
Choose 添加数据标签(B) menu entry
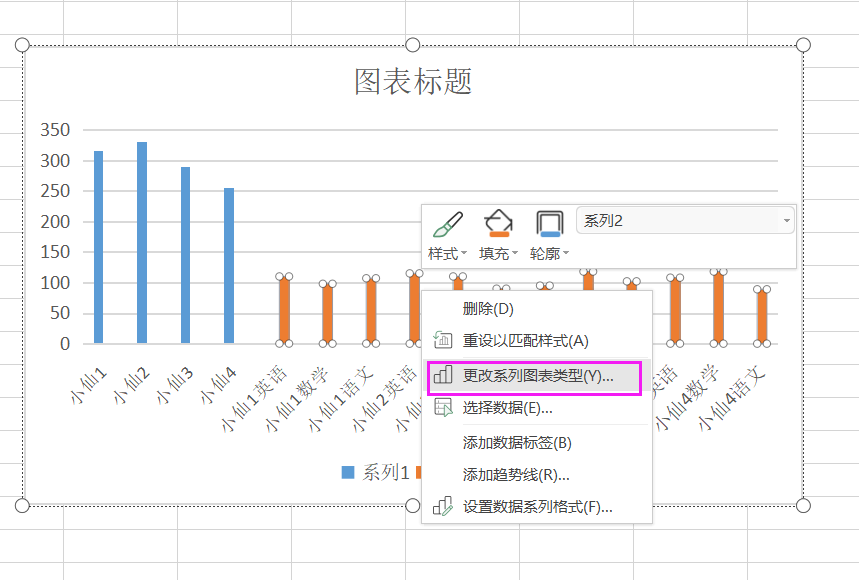point(537,443)
